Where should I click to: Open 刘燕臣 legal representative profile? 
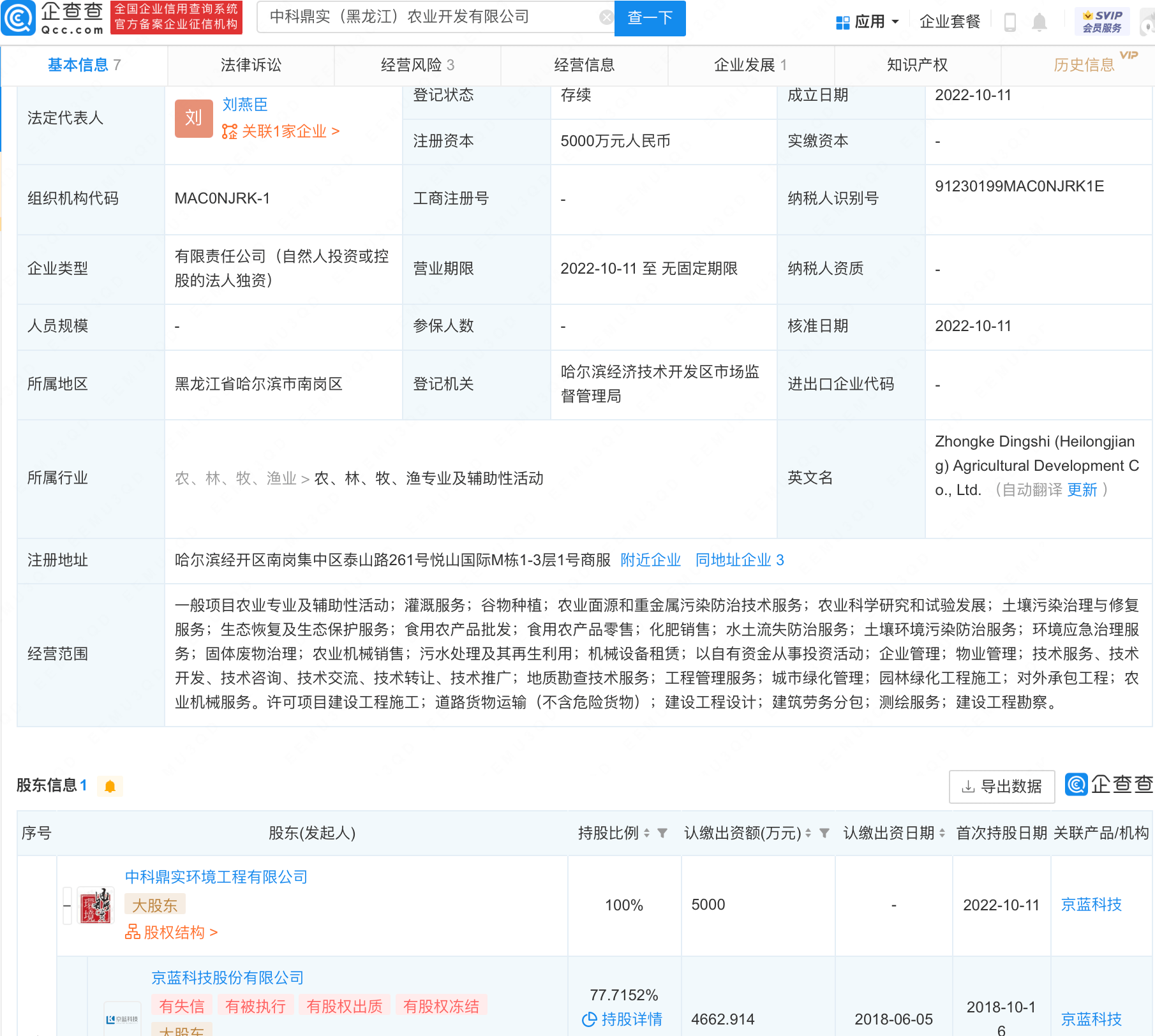click(x=245, y=105)
